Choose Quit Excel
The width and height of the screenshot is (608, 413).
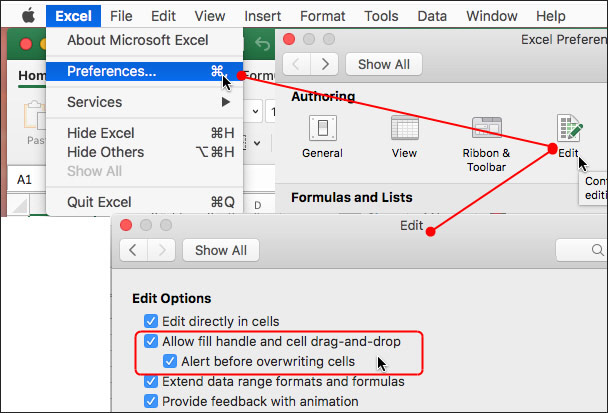(144, 202)
